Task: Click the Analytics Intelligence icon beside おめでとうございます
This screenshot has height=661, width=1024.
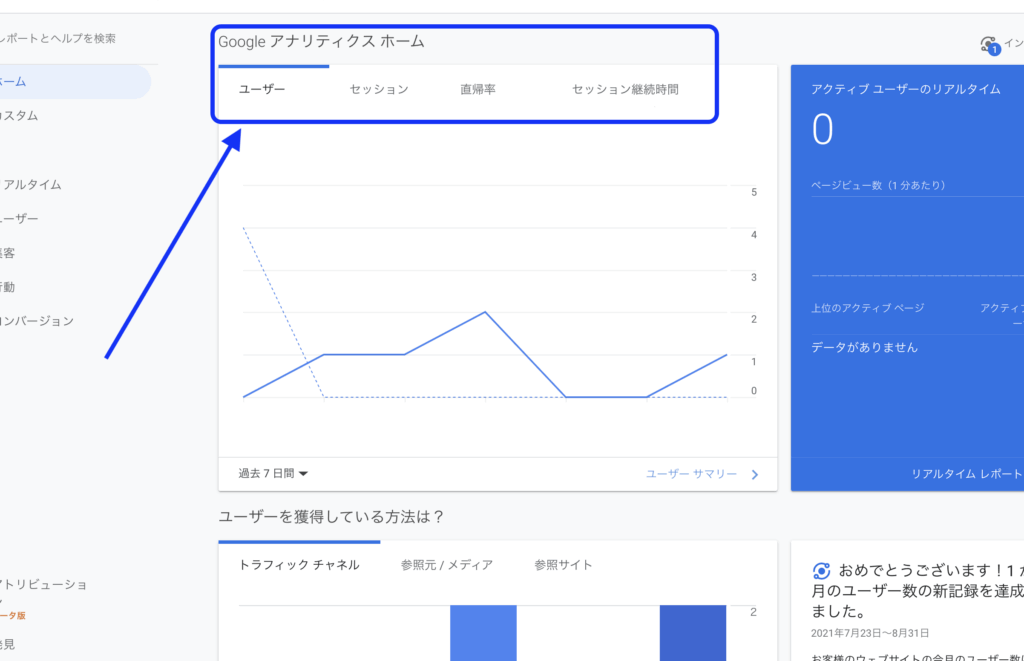Action: point(821,571)
